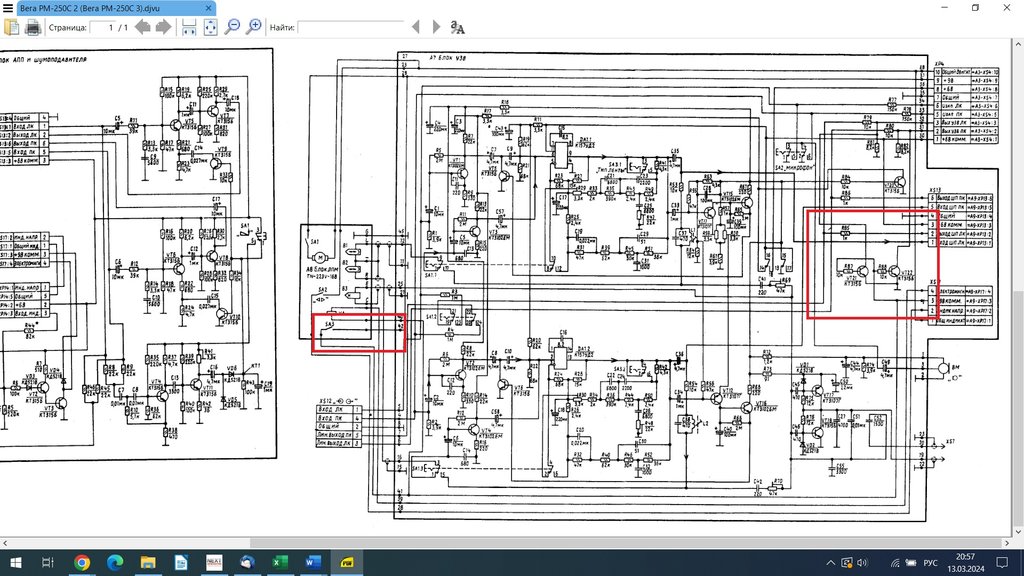Open the Windows Start menu

click(x=15, y=562)
